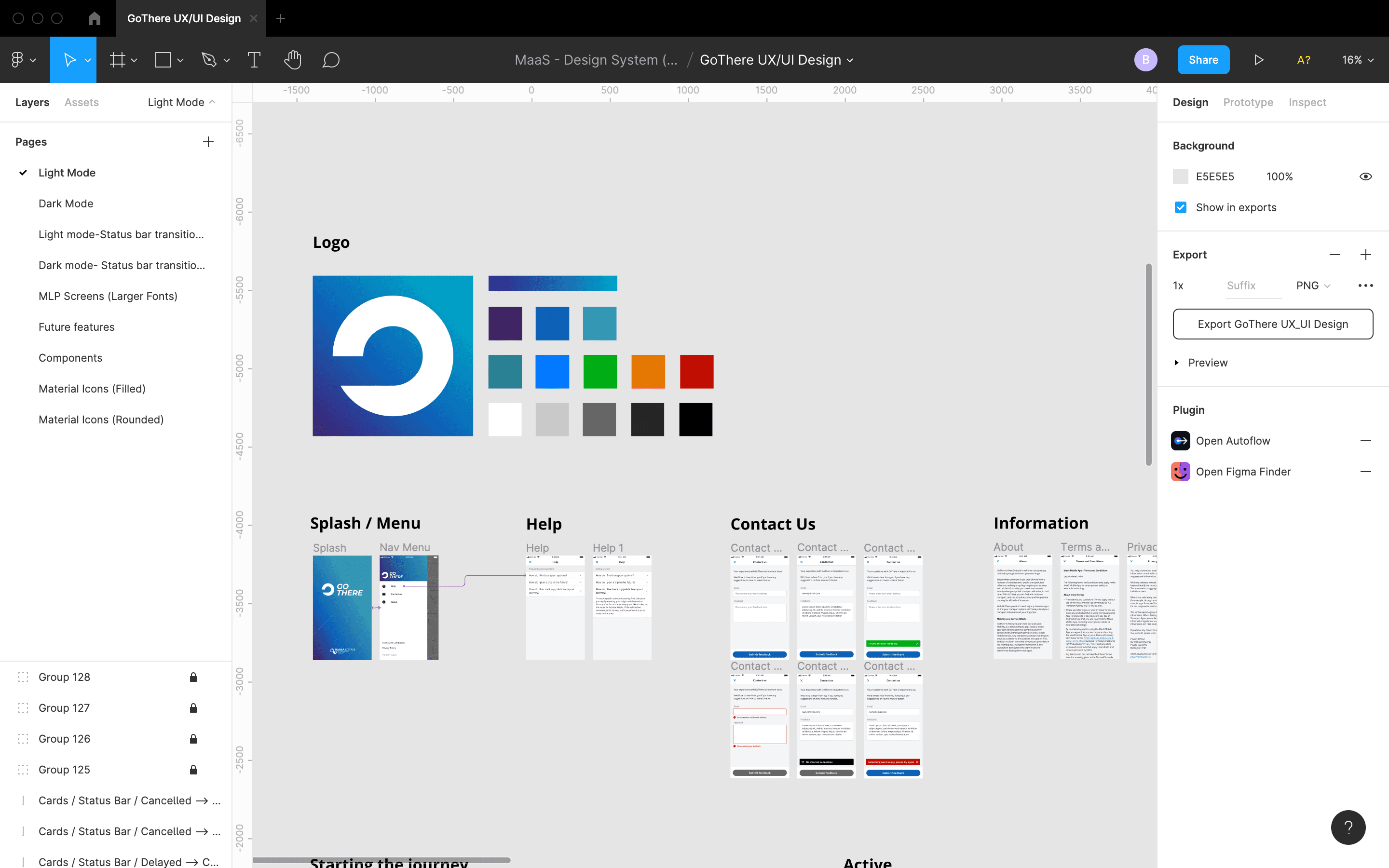The image size is (1389, 868).
Task: Go to the Home screen
Action: click(x=95, y=18)
